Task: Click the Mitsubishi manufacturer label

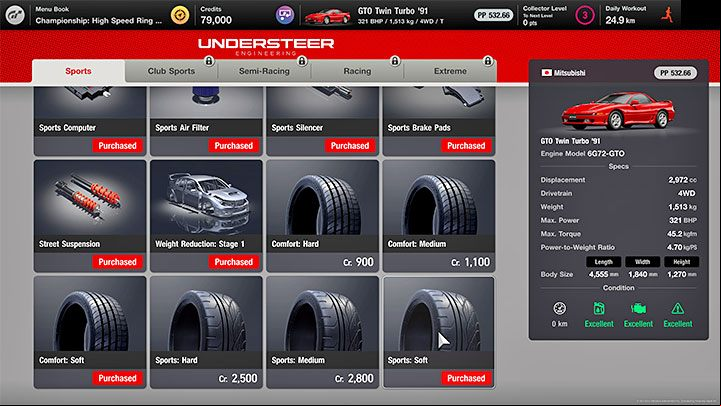Action: tap(569, 73)
